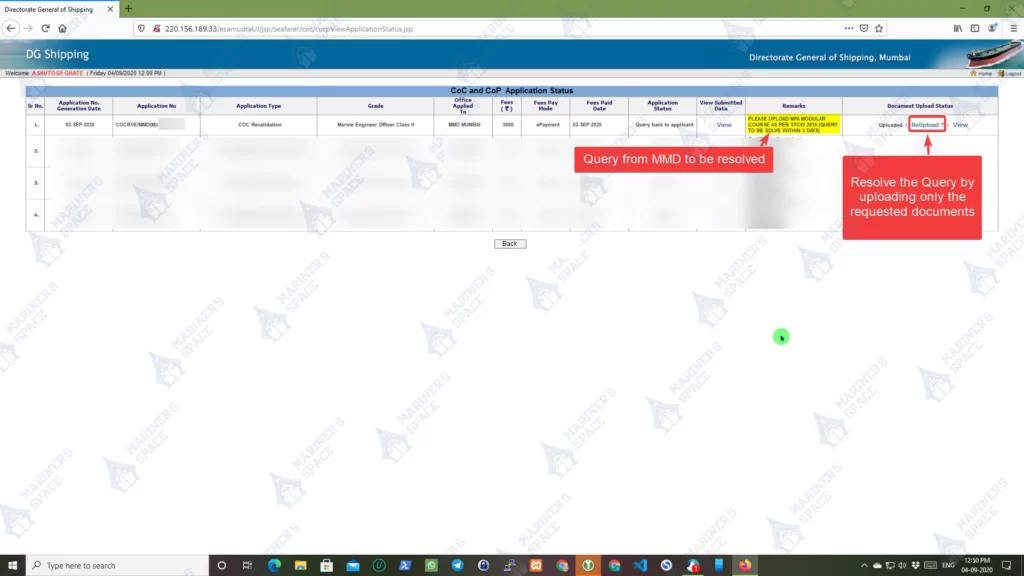Open the Firefox hamburger menu

[1014, 28]
